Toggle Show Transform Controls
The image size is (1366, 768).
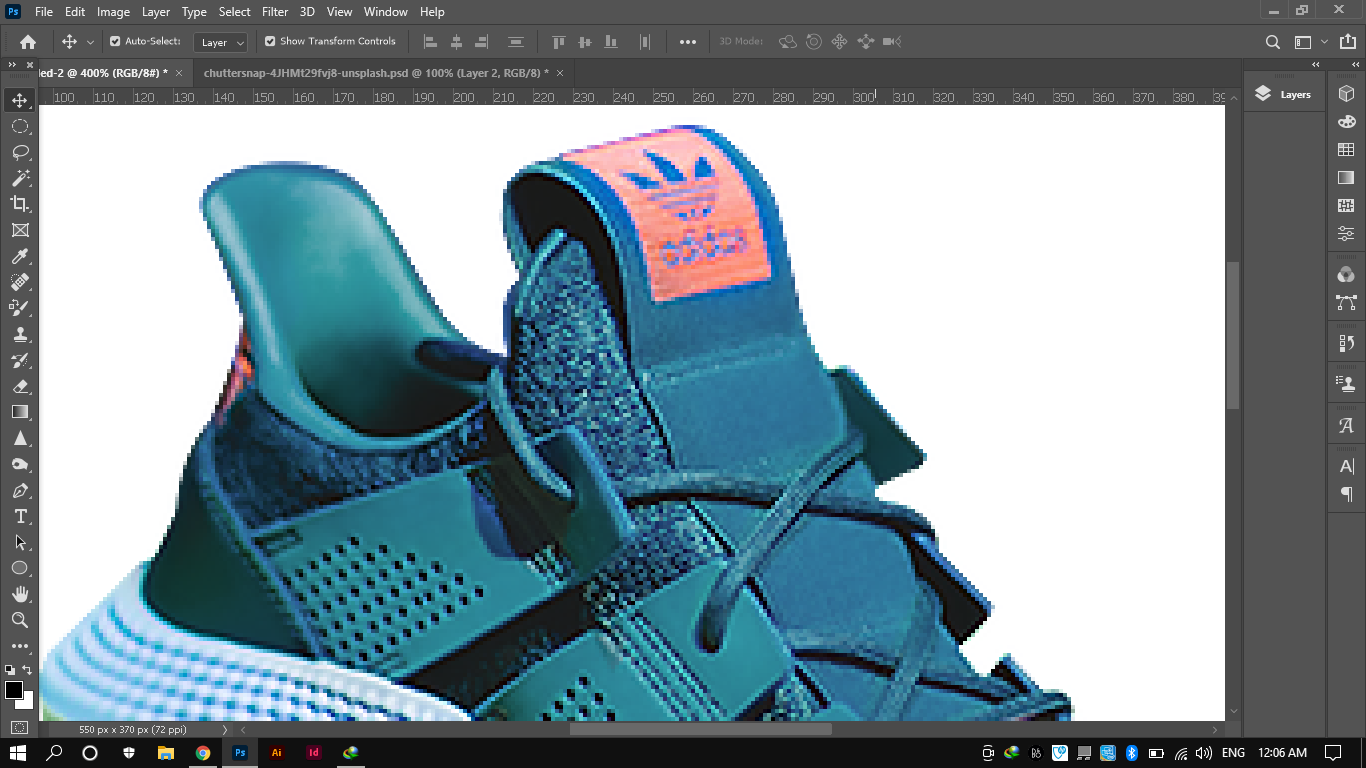pyautogui.click(x=270, y=41)
